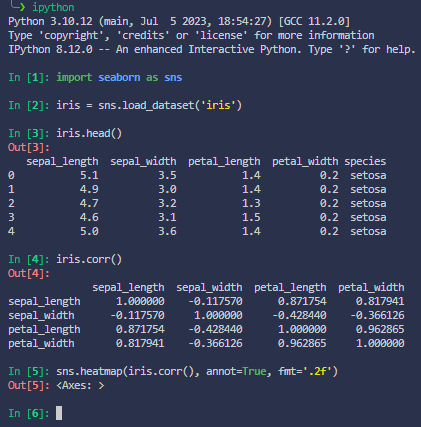Click the 'In [1]:' prompt label
This screenshot has height=427, width=421.
29,77
